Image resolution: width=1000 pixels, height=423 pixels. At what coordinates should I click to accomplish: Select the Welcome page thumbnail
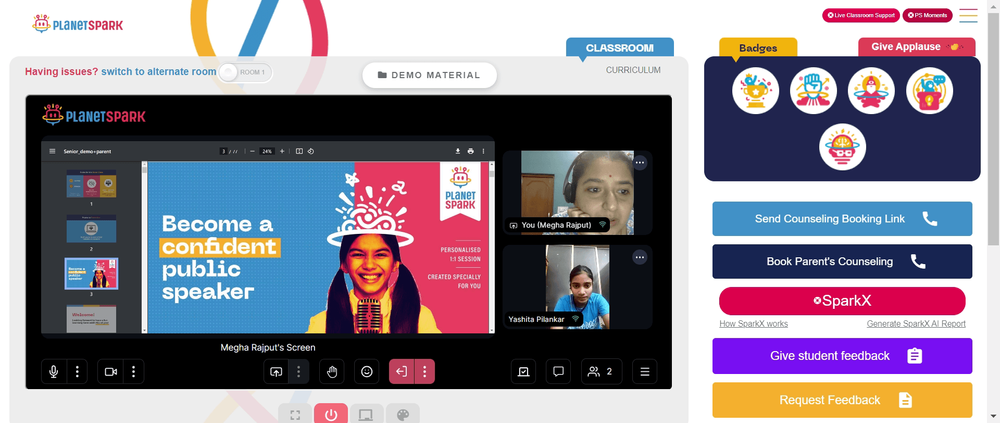coord(91,319)
